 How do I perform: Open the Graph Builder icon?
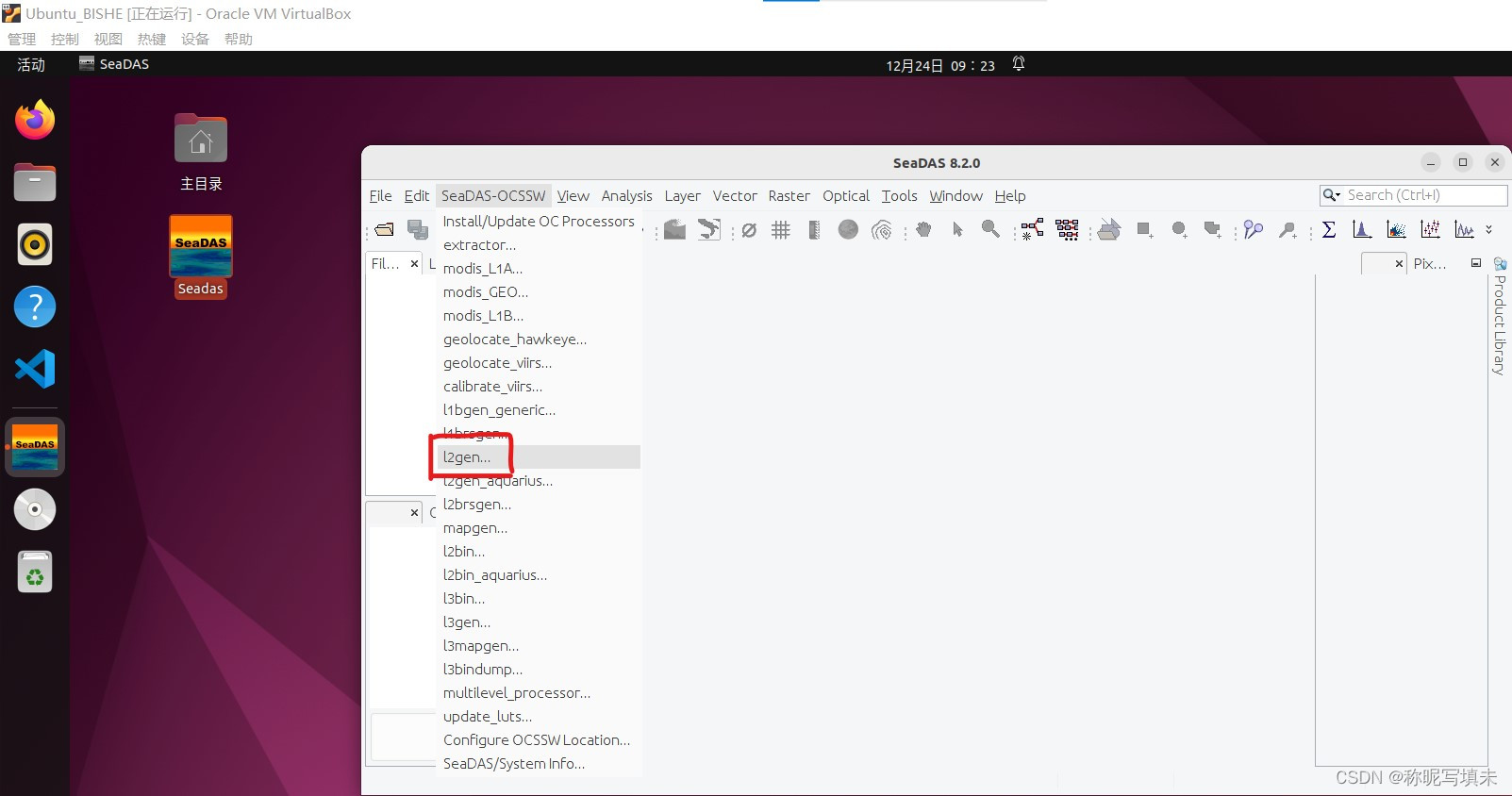pos(1032,229)
